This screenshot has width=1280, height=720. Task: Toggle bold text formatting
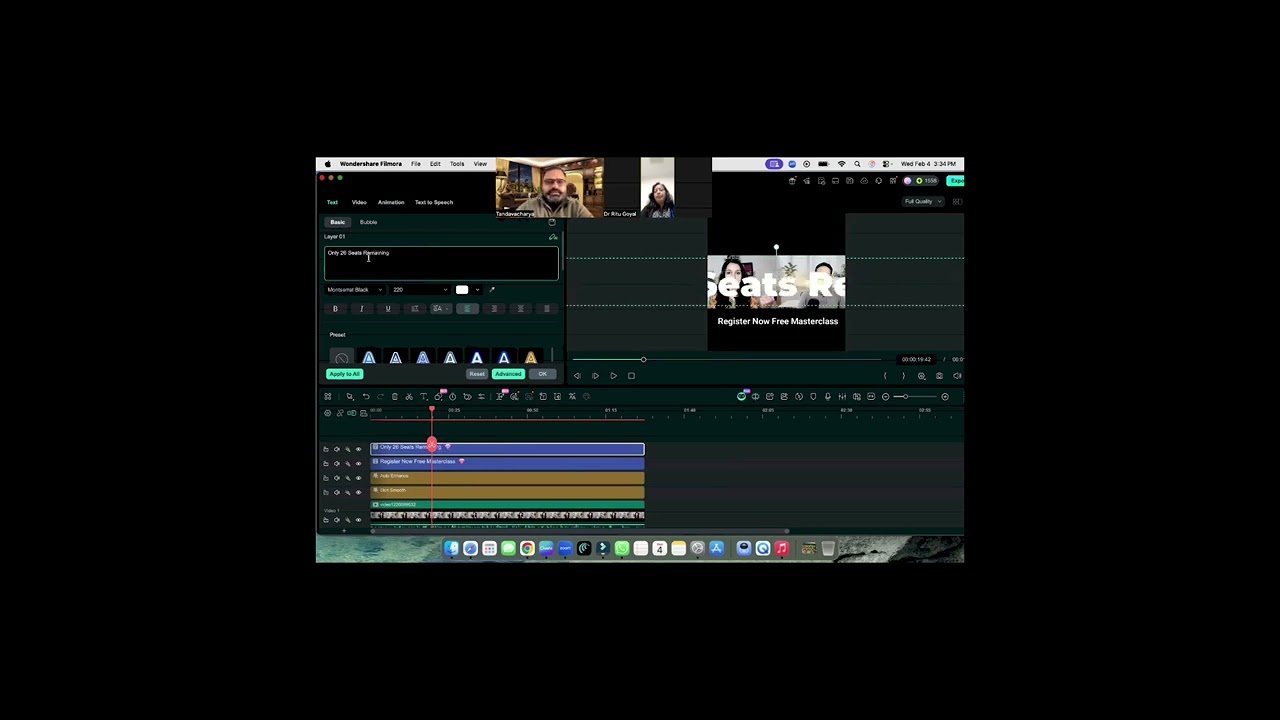(335, 309)
